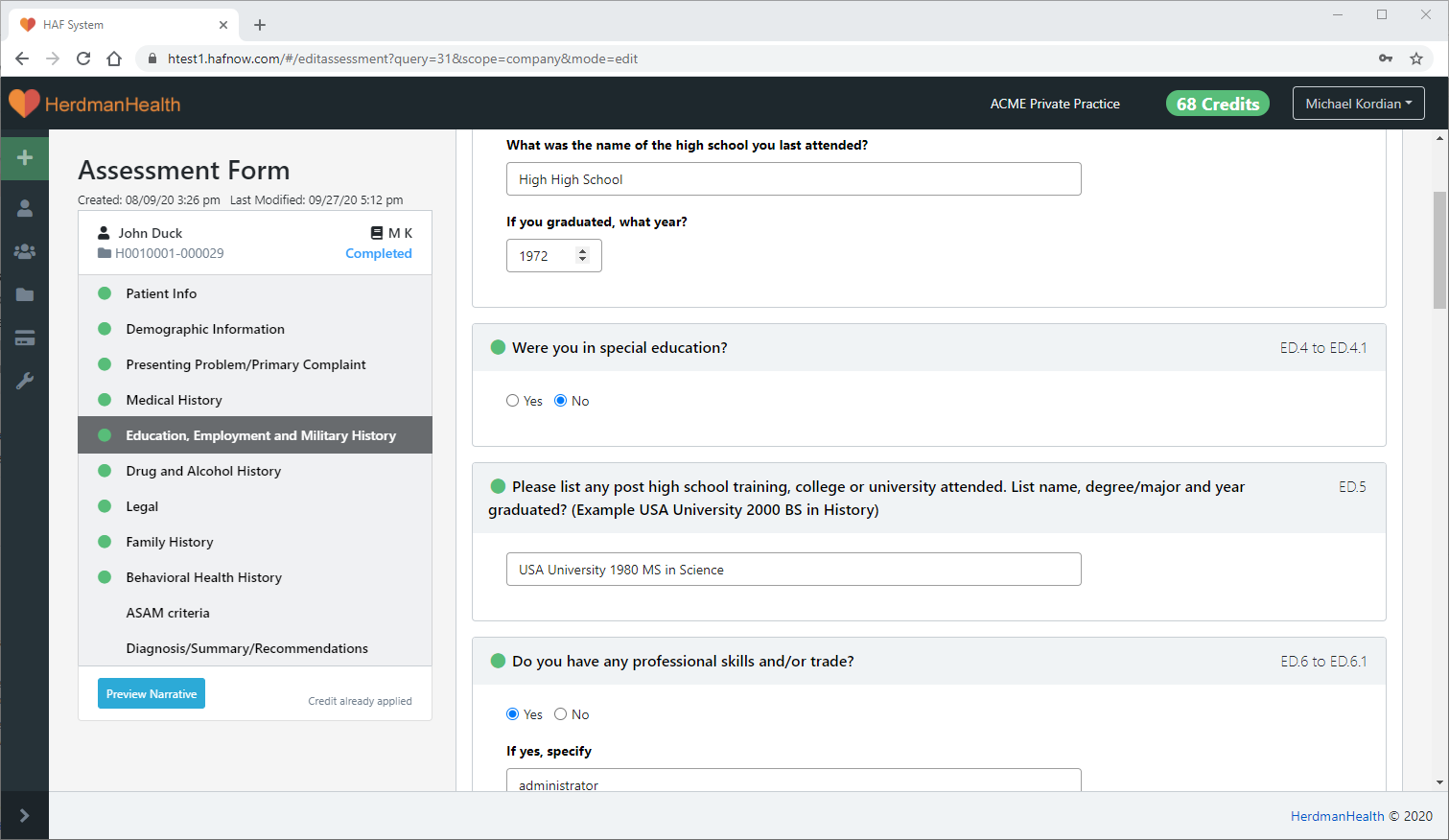Open the Family History section
Image resolution: width=1449 pixels, height=840 pixels.
pos(170,542)
